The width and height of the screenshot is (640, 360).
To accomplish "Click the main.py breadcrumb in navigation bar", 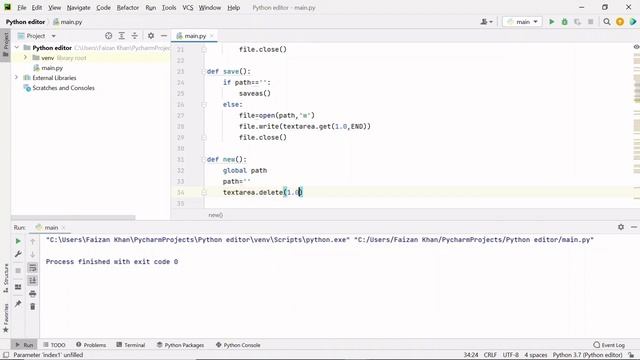I will 68,22.
